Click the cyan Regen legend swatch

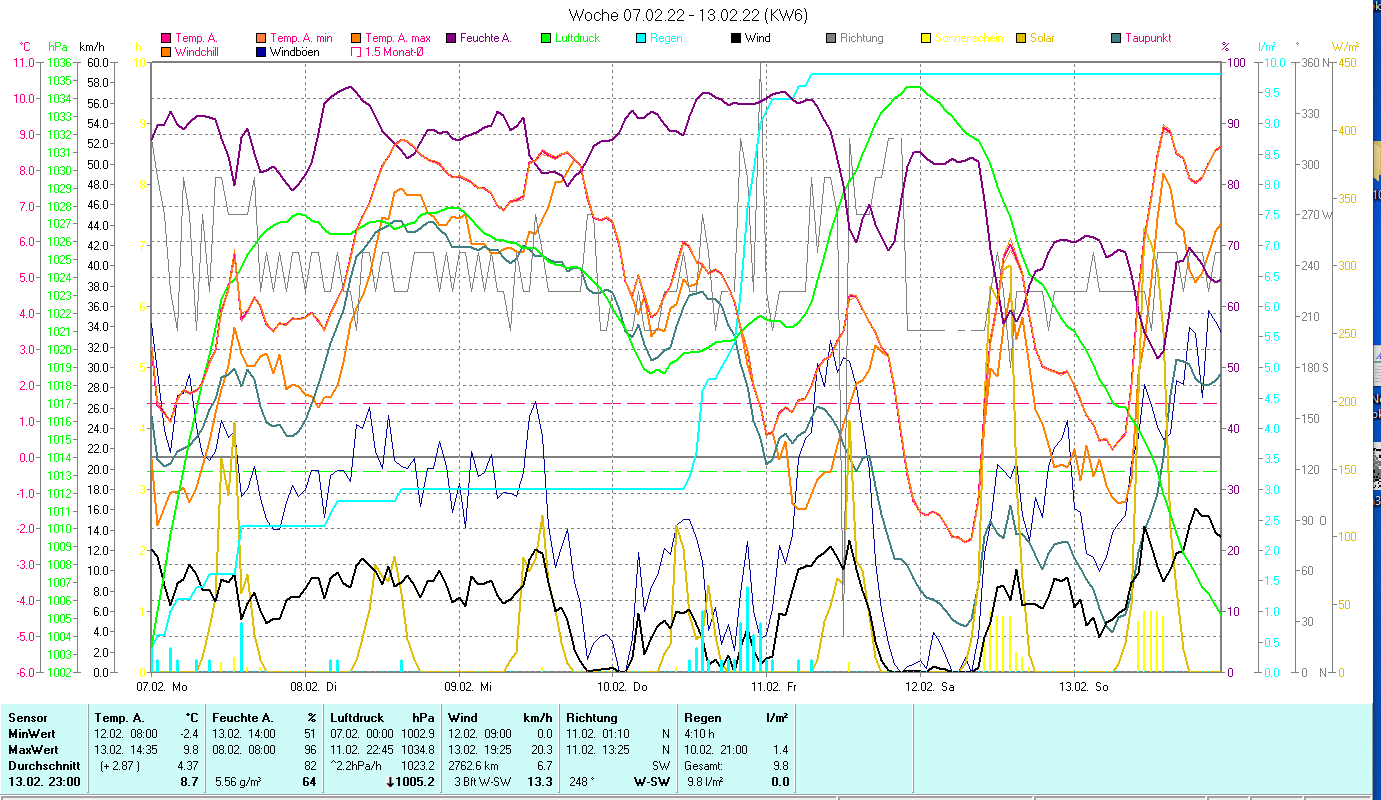pos(641,38)
